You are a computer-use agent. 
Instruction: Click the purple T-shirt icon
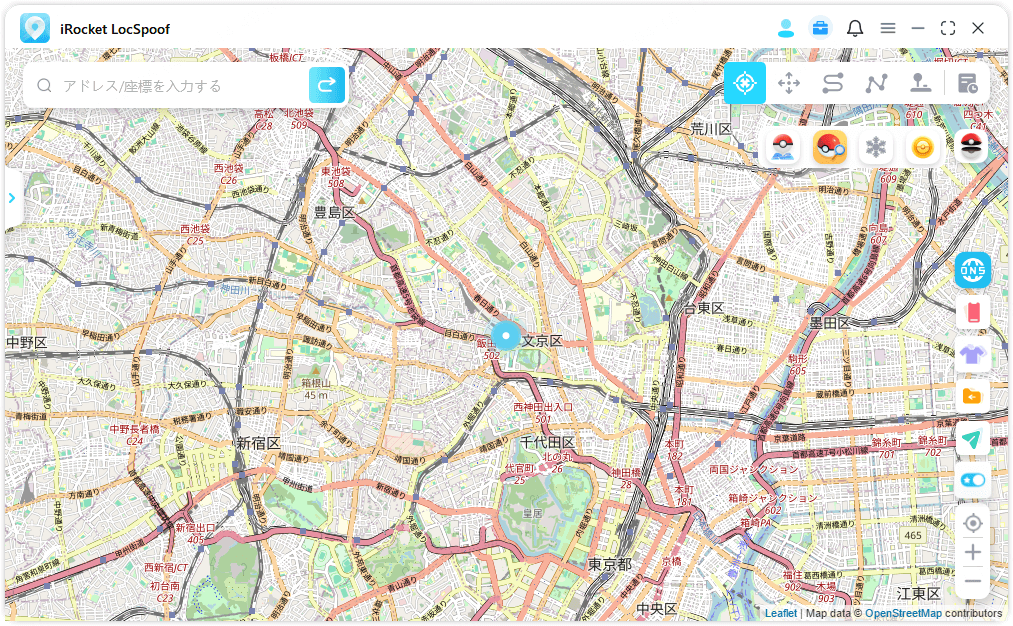(973, 354)
